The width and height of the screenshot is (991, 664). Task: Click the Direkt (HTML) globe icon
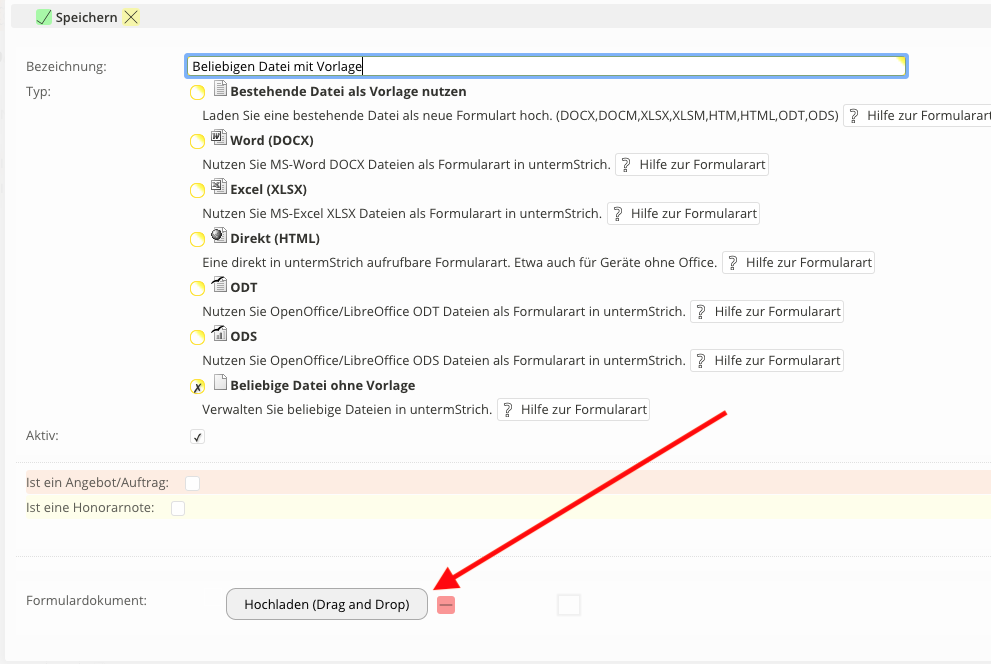220,237
